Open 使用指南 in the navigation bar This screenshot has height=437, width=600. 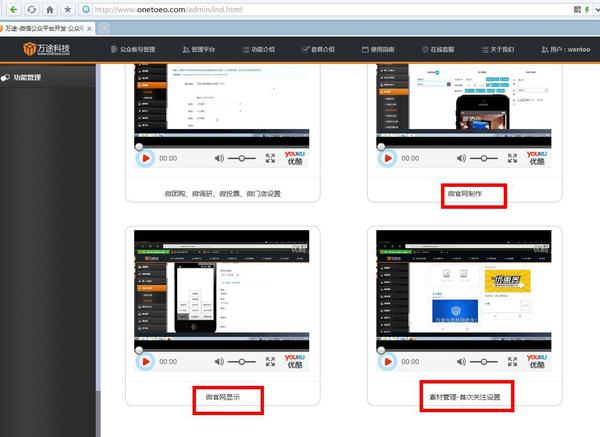[378, 49]
